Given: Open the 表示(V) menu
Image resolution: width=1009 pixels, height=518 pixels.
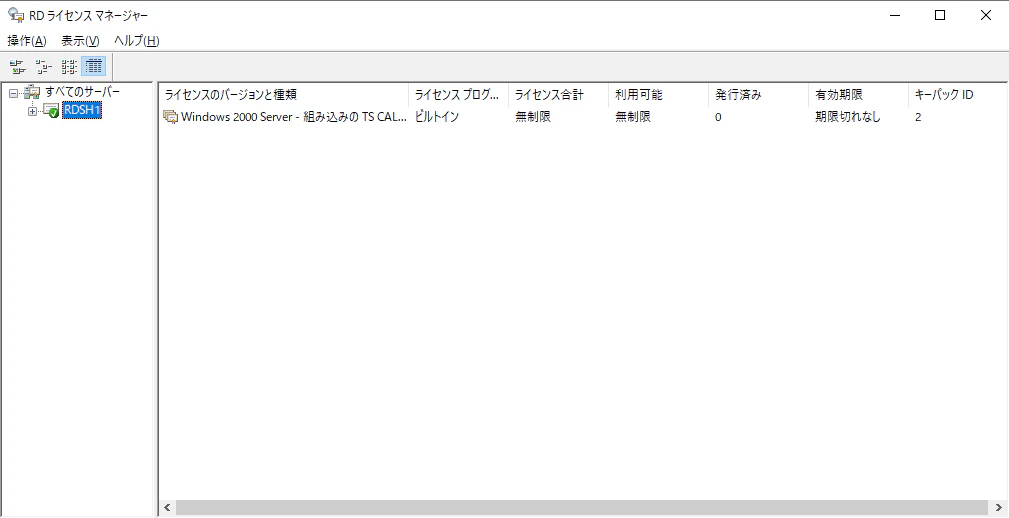Looking at the screenshot, I should [80, 41].
